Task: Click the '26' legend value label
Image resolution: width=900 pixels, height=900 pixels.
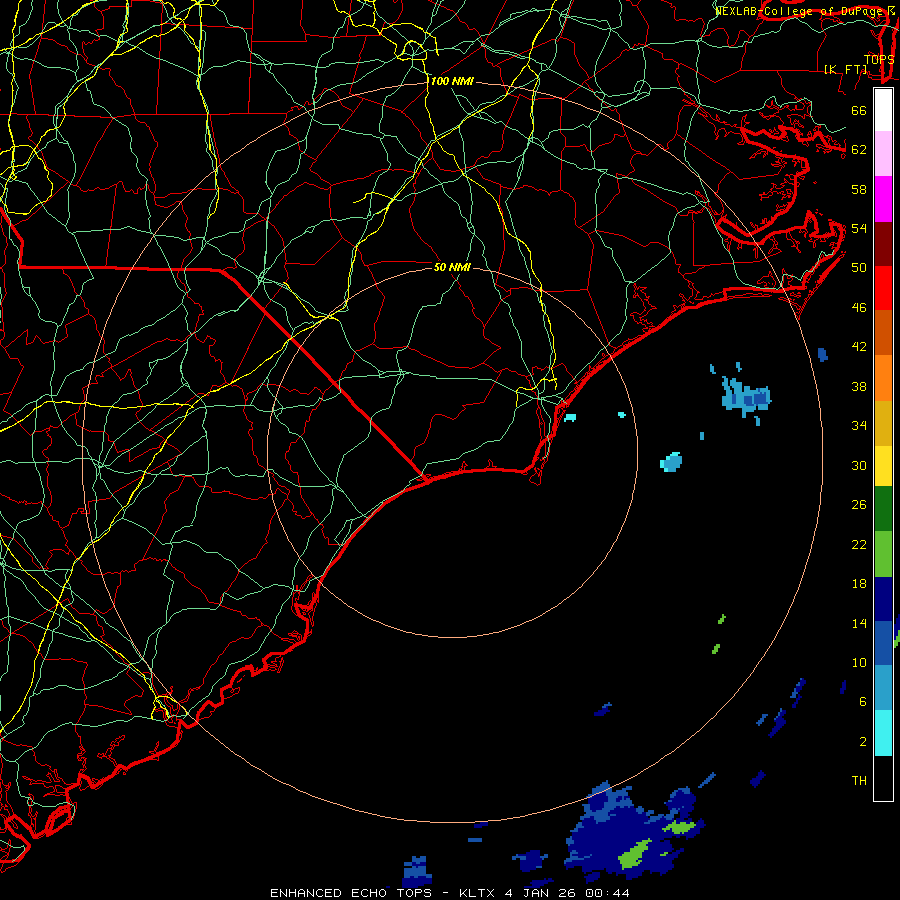Action: tap(859, 505)
